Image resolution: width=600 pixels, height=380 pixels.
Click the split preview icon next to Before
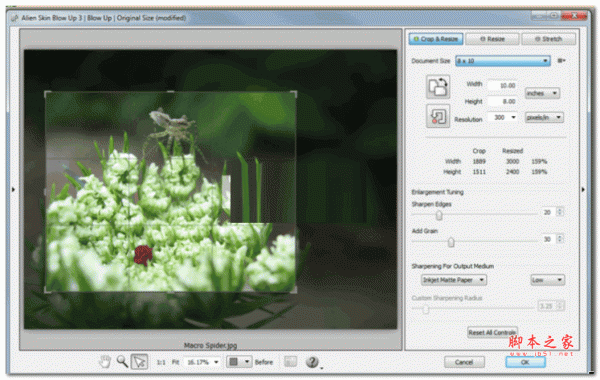[290, 362]
